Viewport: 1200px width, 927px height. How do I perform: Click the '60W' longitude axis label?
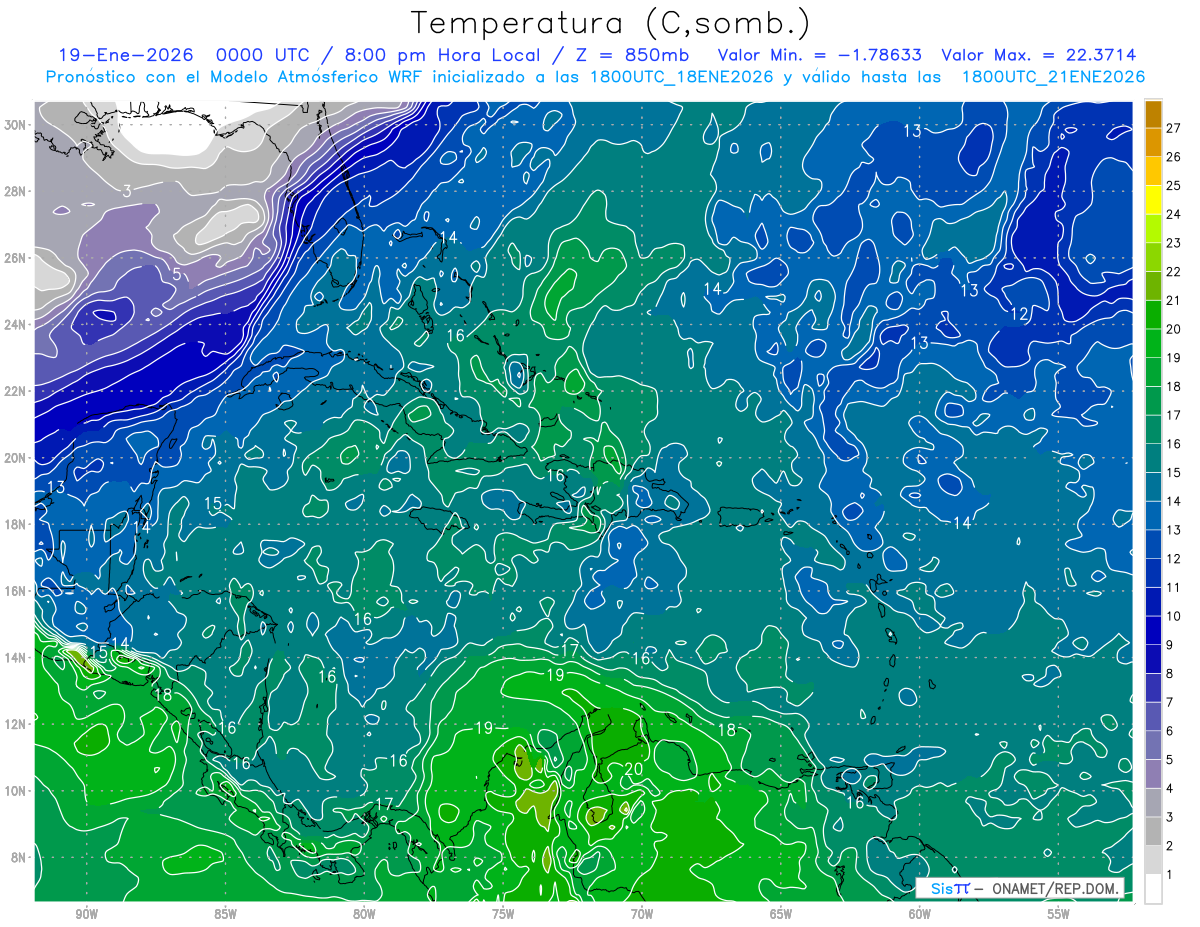tap(920, 915)
